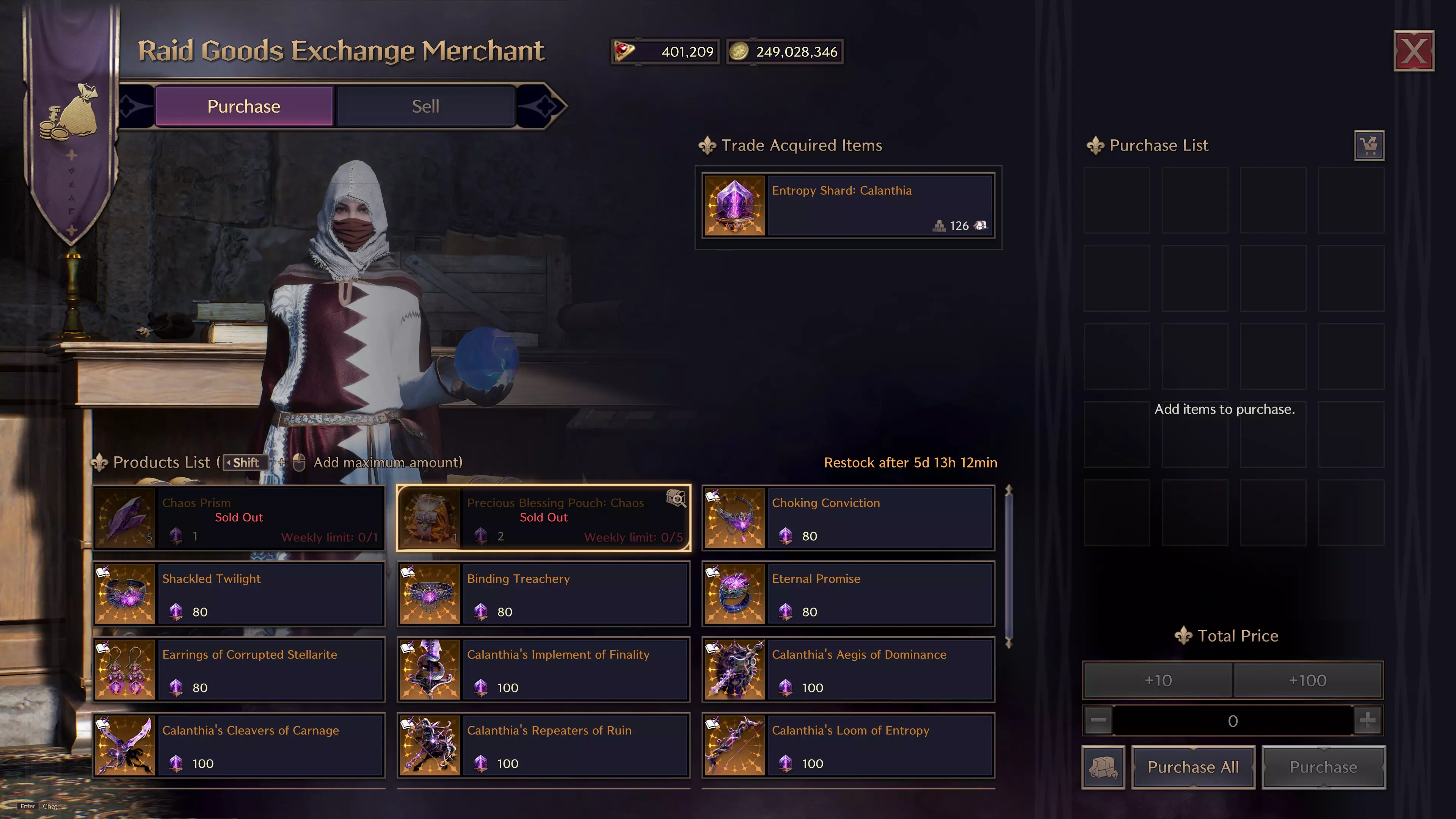Viewport: 1456px width, 819px height.
Task: Click the magnifier preview icon on Precious Blessing Pouch
Action: pos(676,498)
